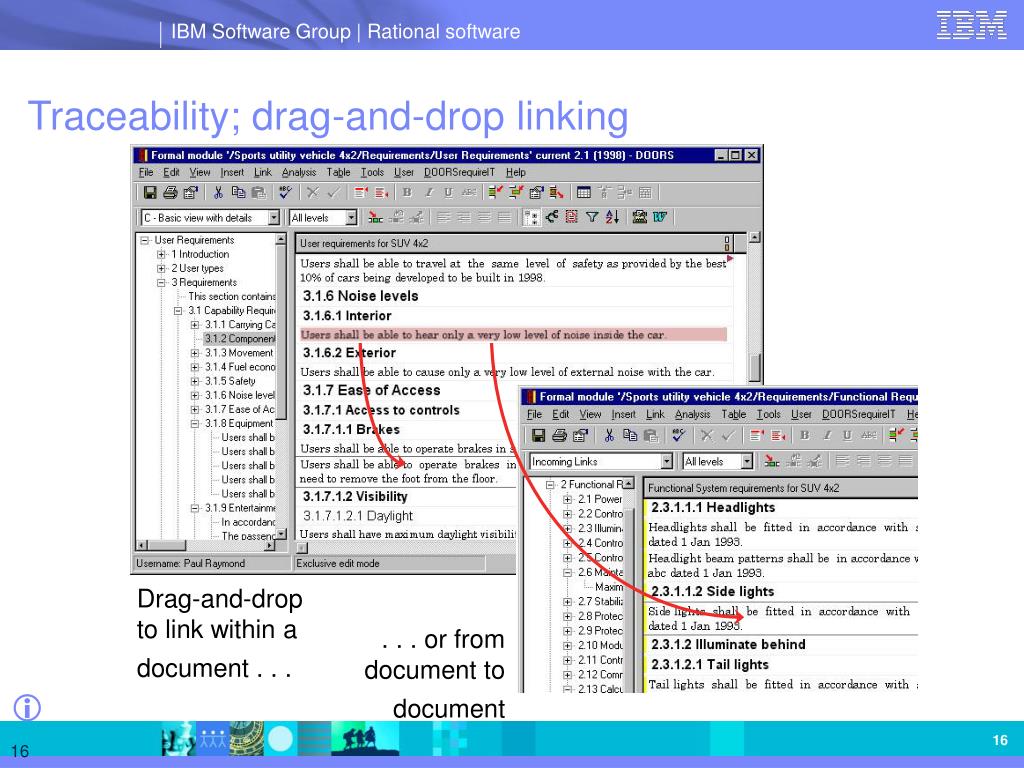Paste in Functional Requirements window toolbar
Screen dimensions: 1024x768
point(650,436)
